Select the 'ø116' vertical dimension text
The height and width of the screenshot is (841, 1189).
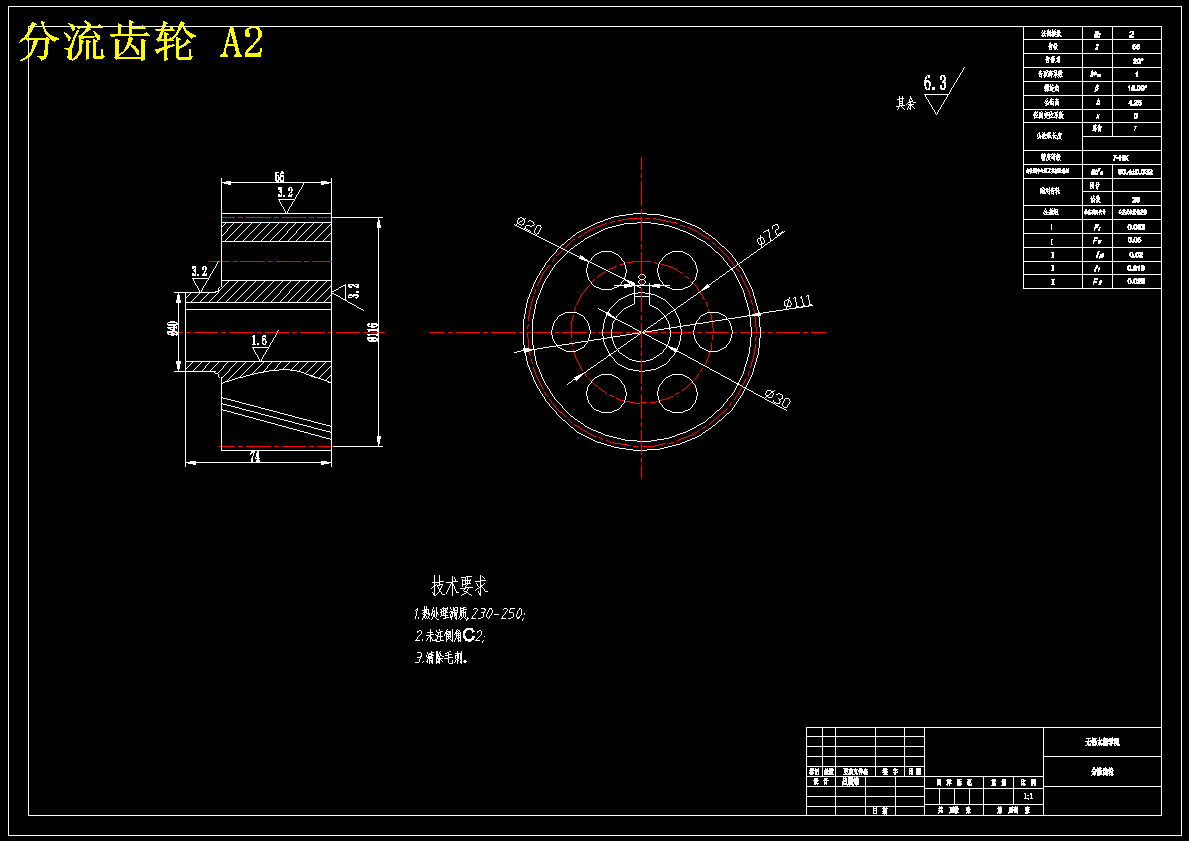coord(372,332)
